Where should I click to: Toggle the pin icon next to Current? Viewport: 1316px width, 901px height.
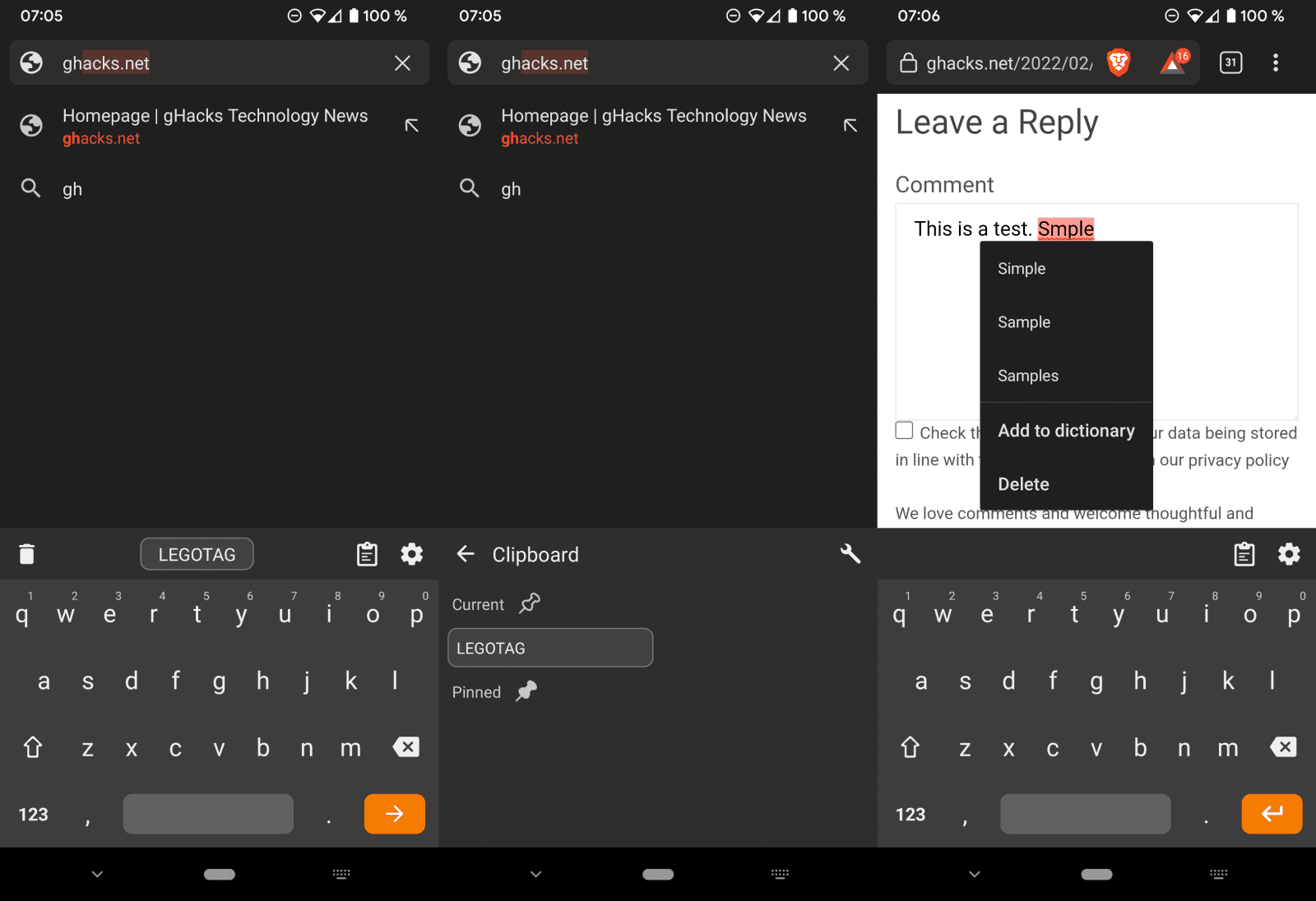click(x=530, y=603)
